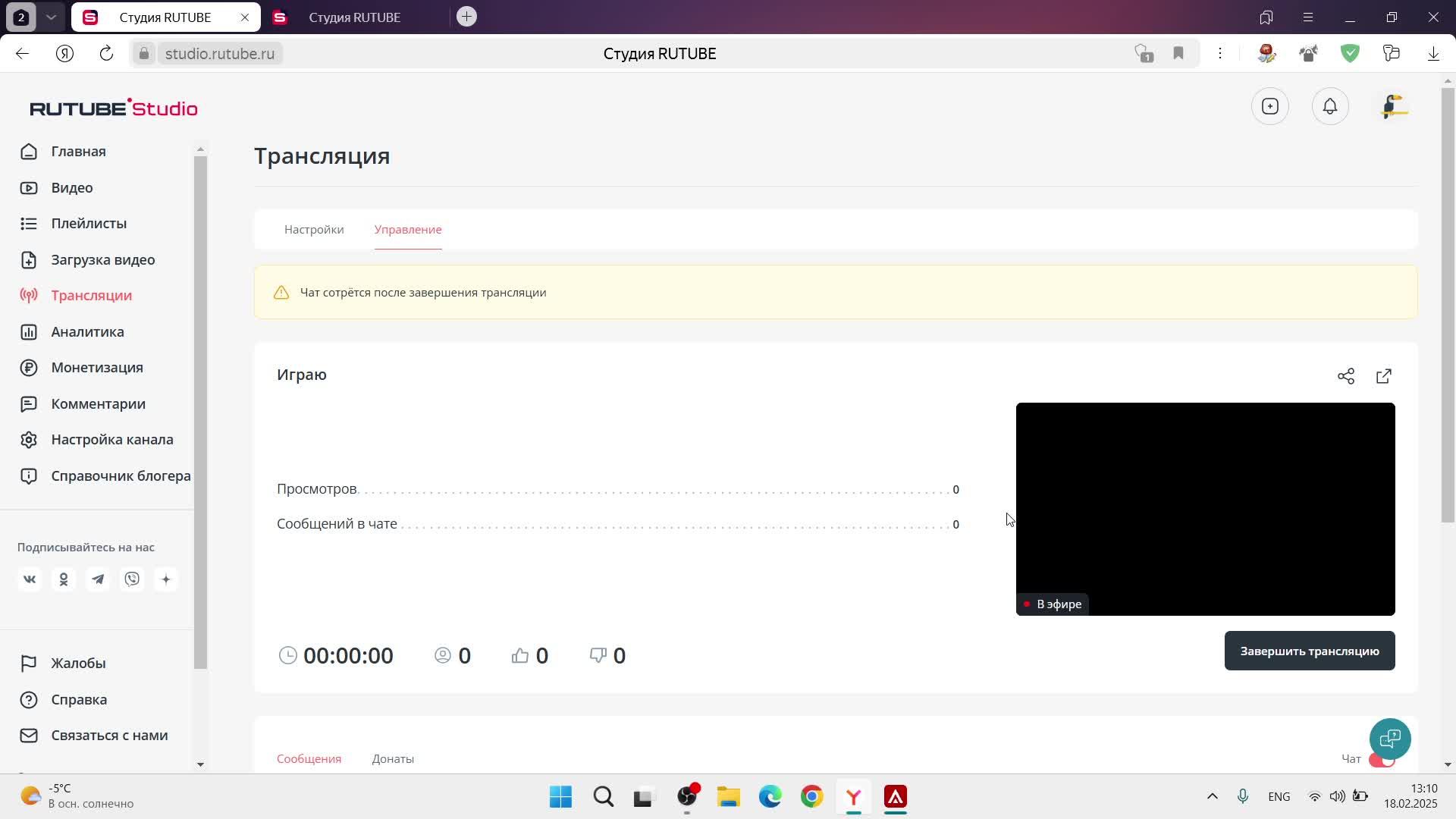Click the weather widget in taskbar
This screenshot has width=1456, height=819.
coord(77,797)
